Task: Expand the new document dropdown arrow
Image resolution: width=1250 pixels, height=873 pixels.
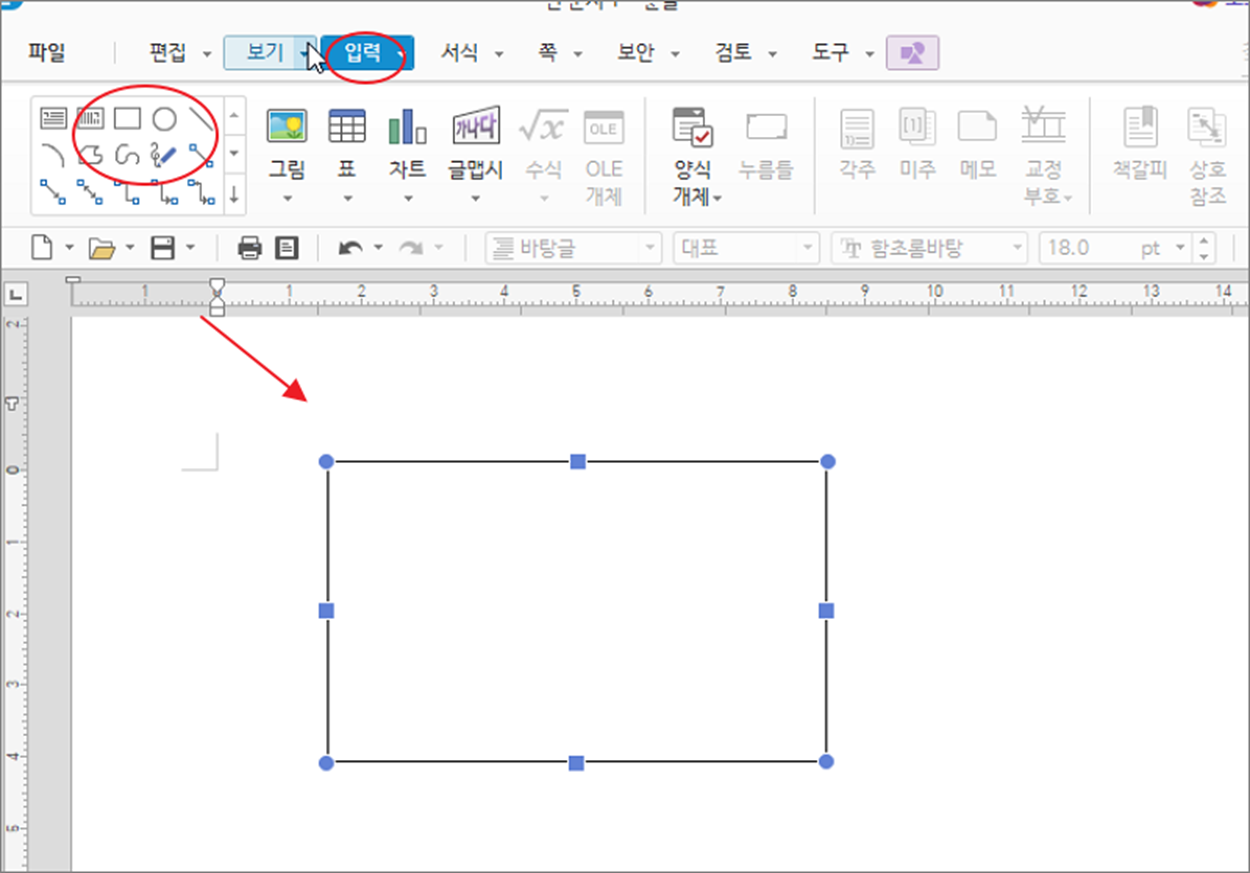Action: coord(70,248)
